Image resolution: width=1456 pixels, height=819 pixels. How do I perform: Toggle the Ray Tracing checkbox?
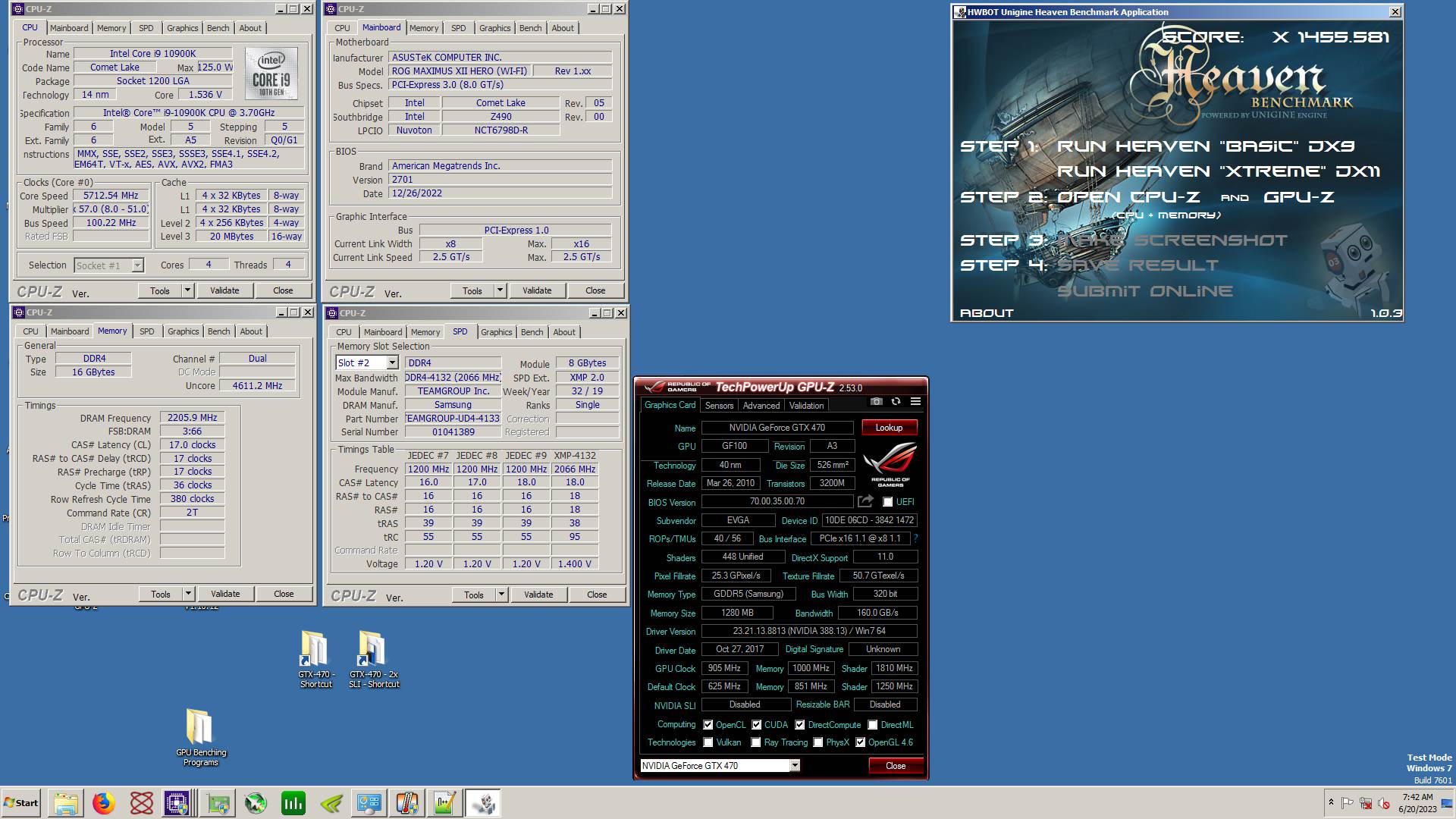click(755, 742)
